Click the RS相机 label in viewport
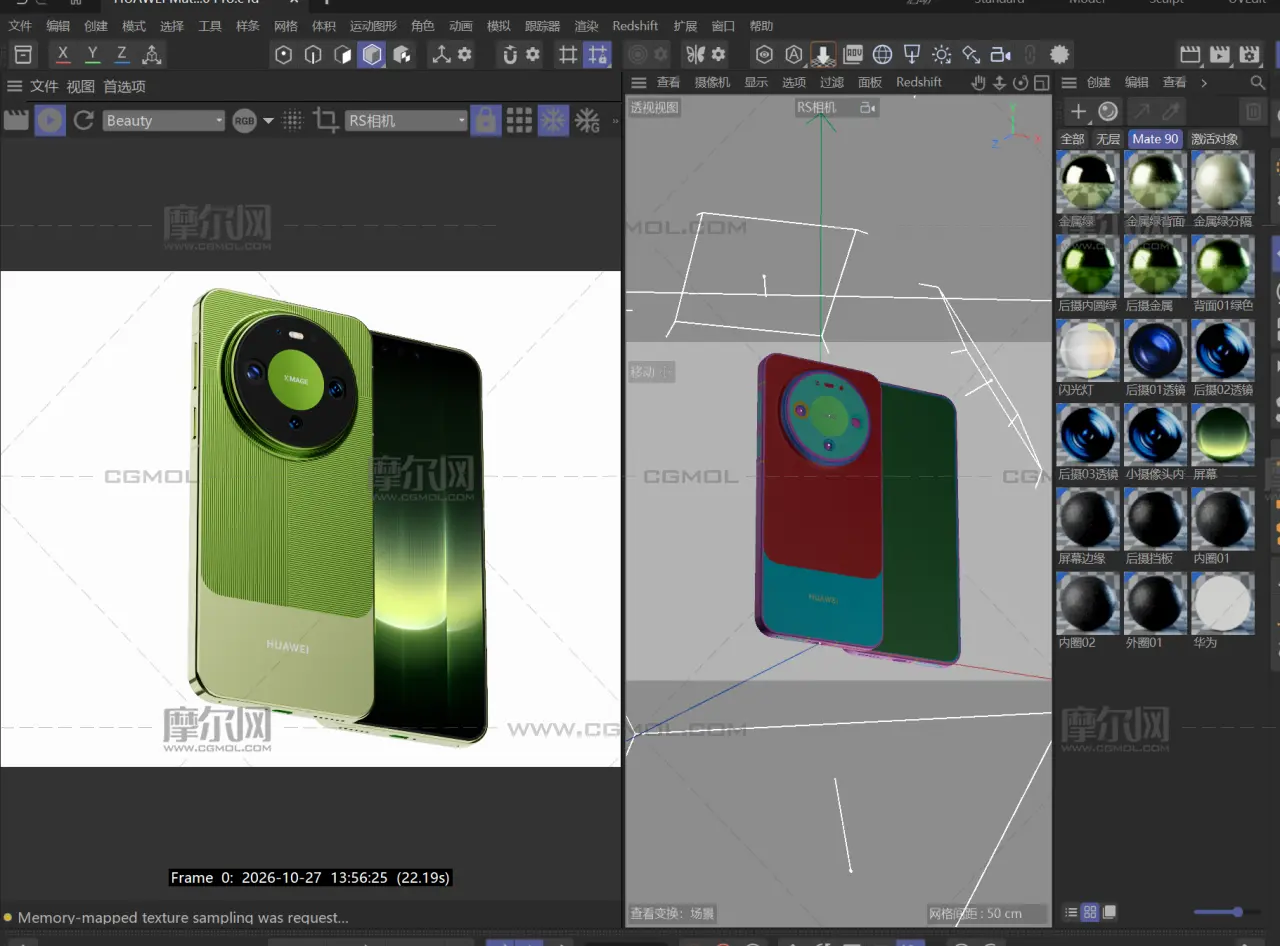This screenshot has width=1280, height=946. pyautogui.click(x=816, y=108)
